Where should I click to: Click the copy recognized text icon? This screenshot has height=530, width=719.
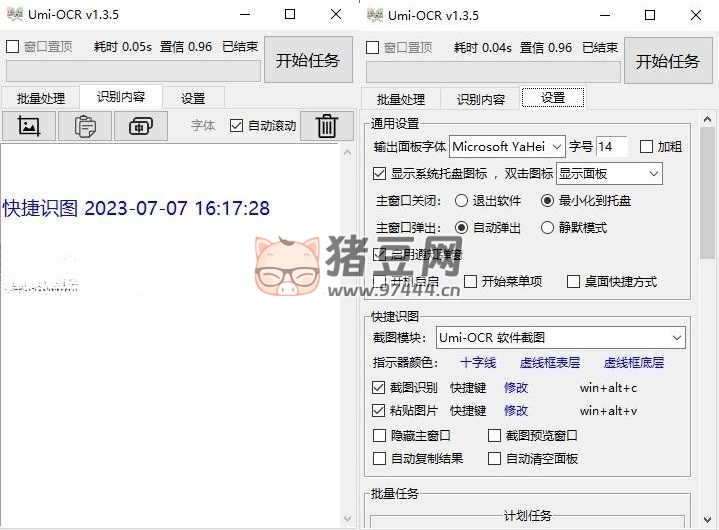[141, 126]
